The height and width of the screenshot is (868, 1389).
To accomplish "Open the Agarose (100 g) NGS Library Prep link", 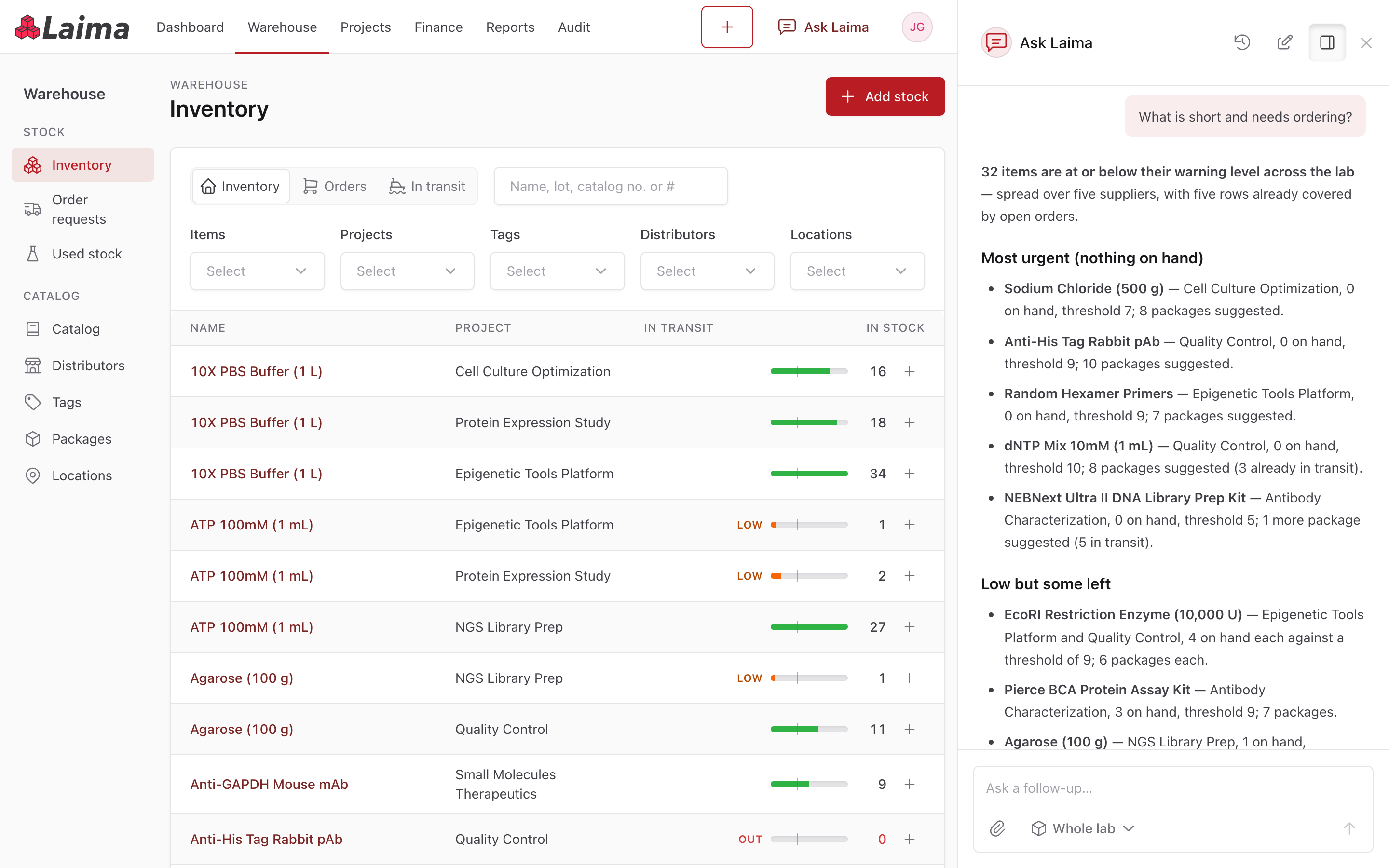I will click(242, 678).
